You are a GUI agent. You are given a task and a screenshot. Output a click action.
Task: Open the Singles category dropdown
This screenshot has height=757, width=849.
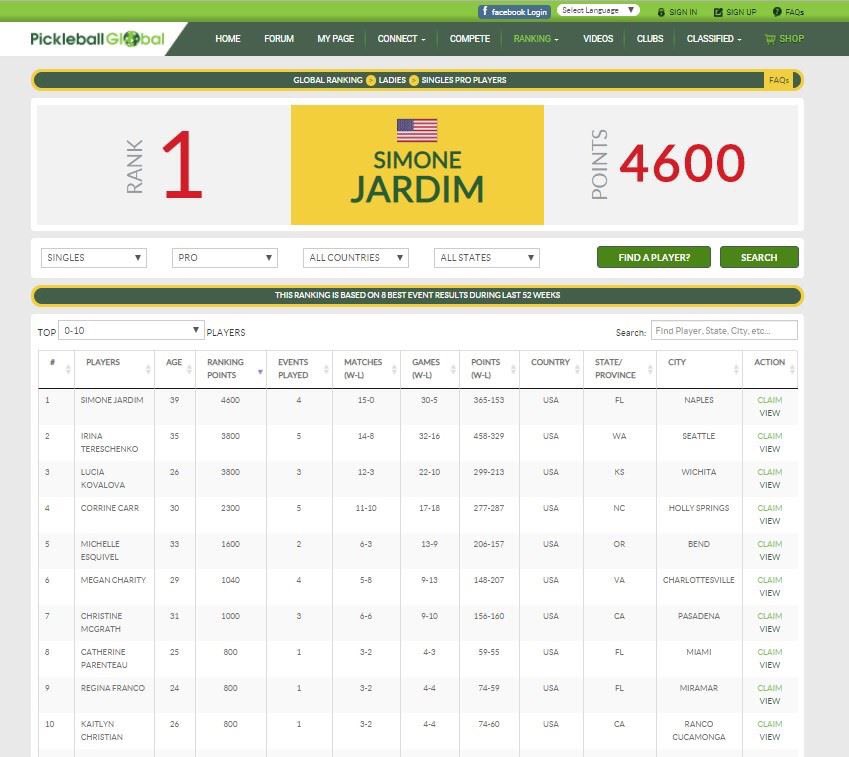point(94,258)
